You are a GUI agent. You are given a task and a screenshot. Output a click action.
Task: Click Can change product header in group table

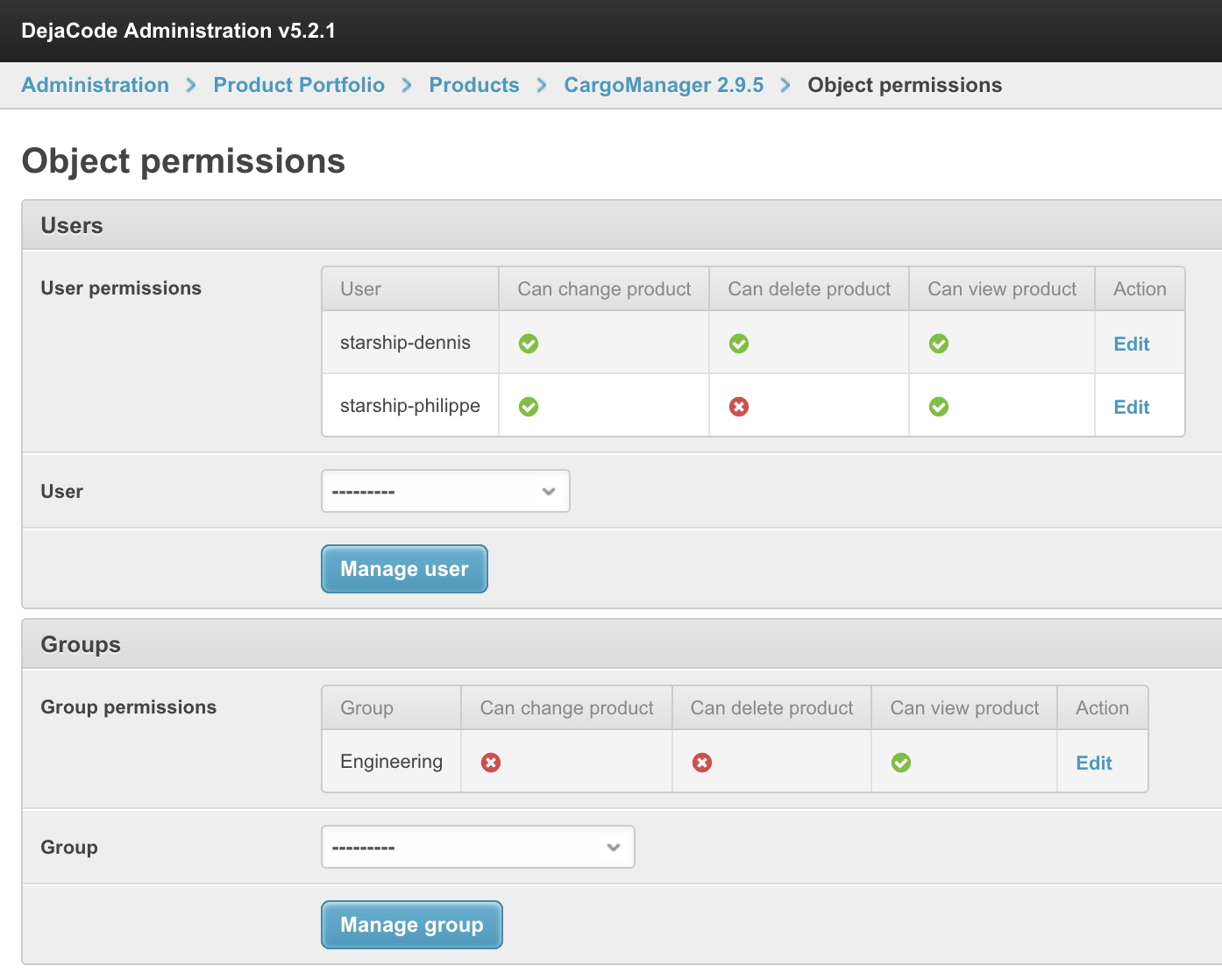tap(566, 708)
